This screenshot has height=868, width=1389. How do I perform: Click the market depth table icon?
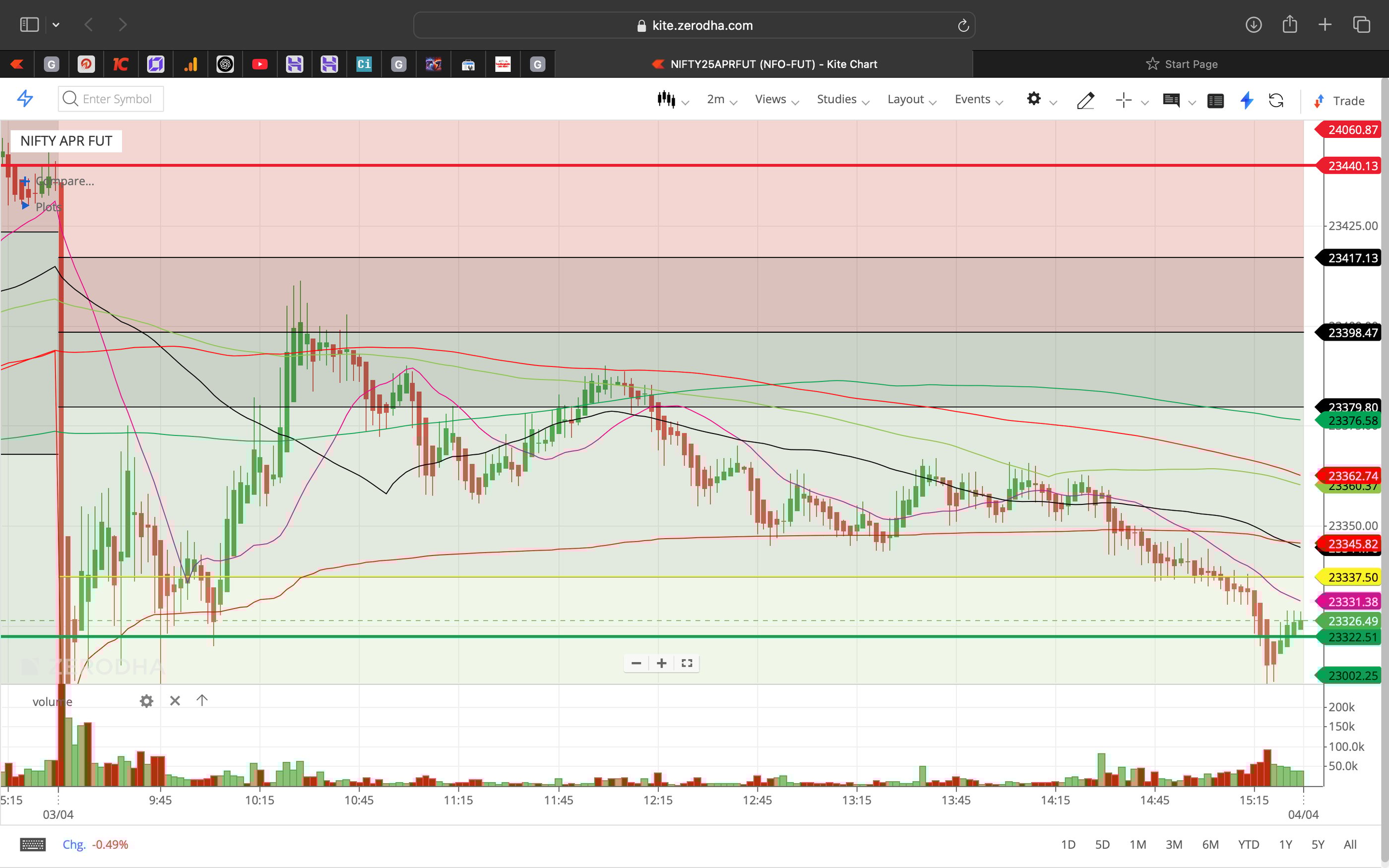click(x=1216, y=100)
